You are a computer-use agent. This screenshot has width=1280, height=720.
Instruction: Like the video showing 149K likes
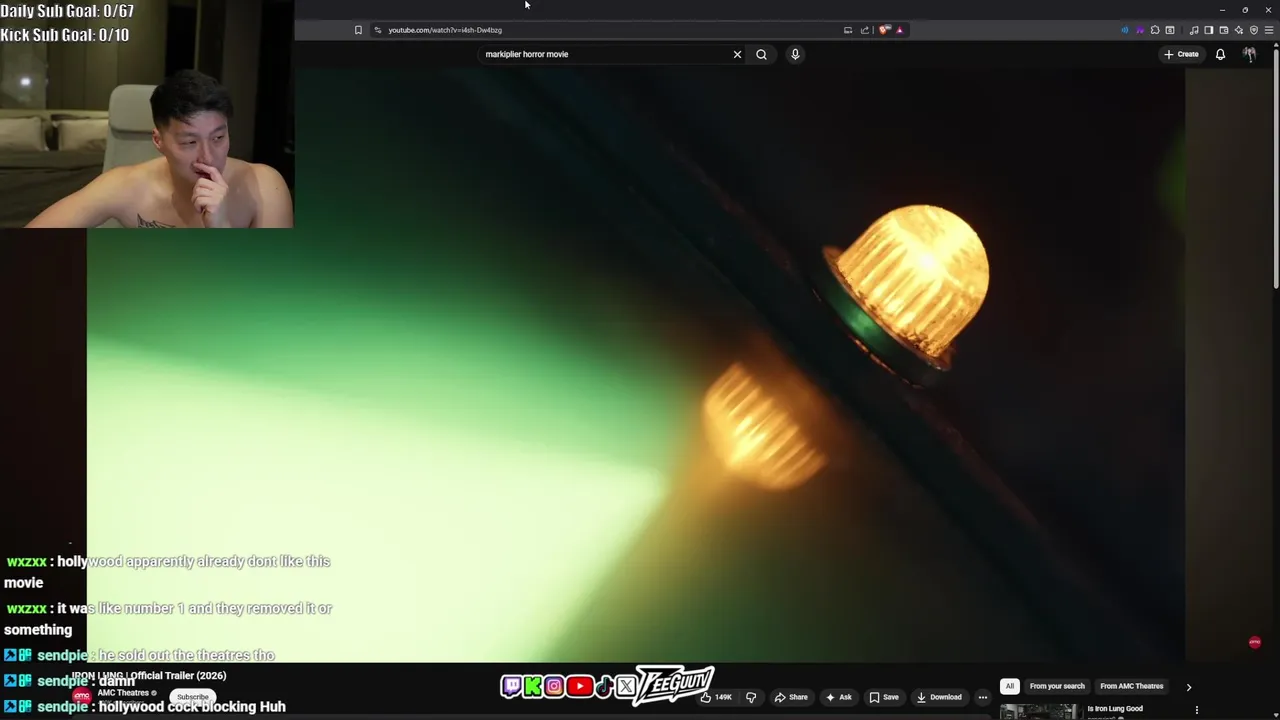pyautogui.click(x=716, y=697)
